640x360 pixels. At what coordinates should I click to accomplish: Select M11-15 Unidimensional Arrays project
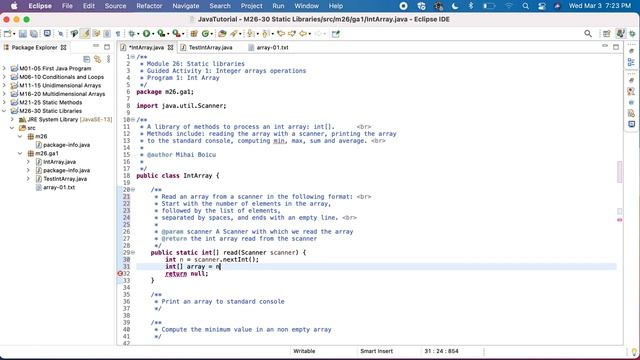[60, 85]
